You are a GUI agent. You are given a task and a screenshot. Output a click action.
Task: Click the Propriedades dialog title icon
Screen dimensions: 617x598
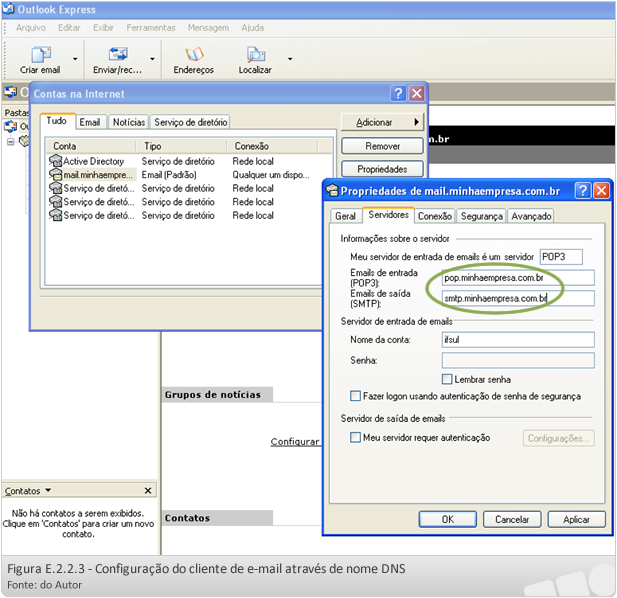click(x=333, y=191)
